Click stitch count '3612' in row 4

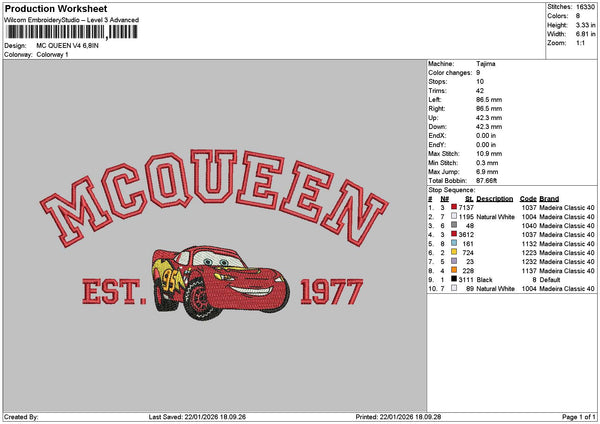pos(466,235)
